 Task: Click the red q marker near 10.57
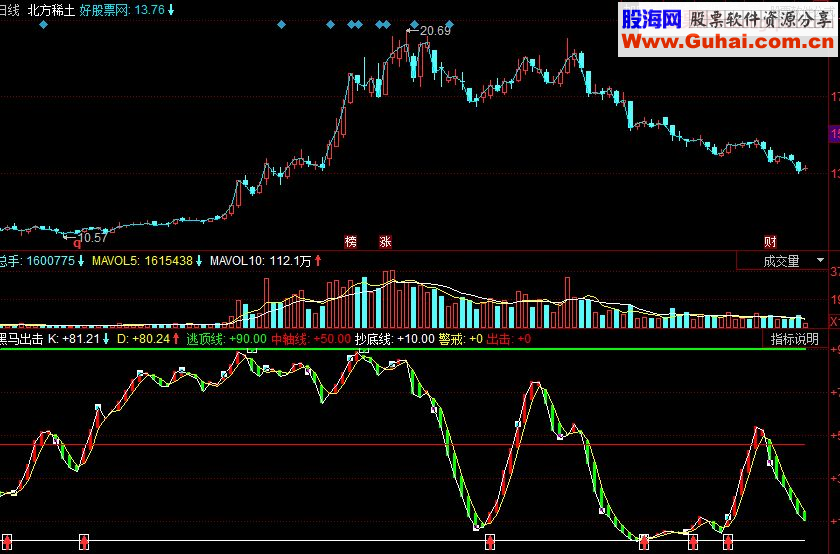click(77, 244)
